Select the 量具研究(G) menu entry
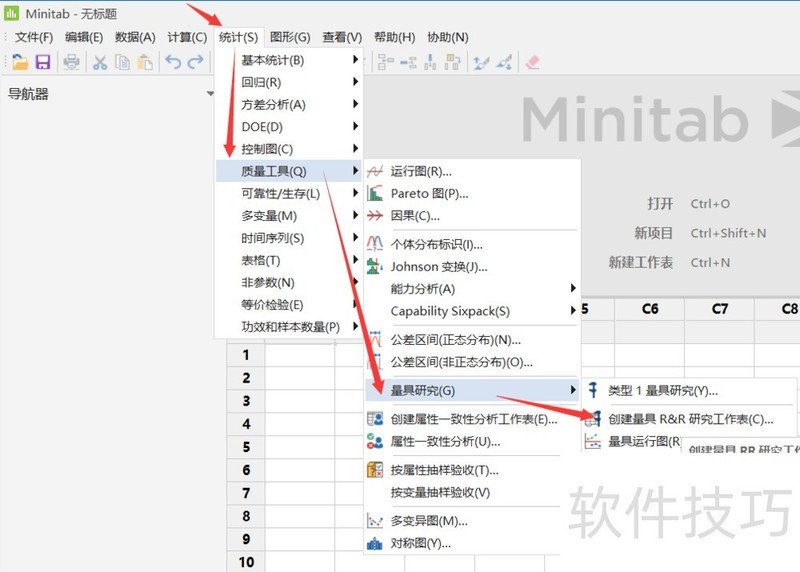The height and width of the screenshot is (572, 800). click(x=472, y=390)
